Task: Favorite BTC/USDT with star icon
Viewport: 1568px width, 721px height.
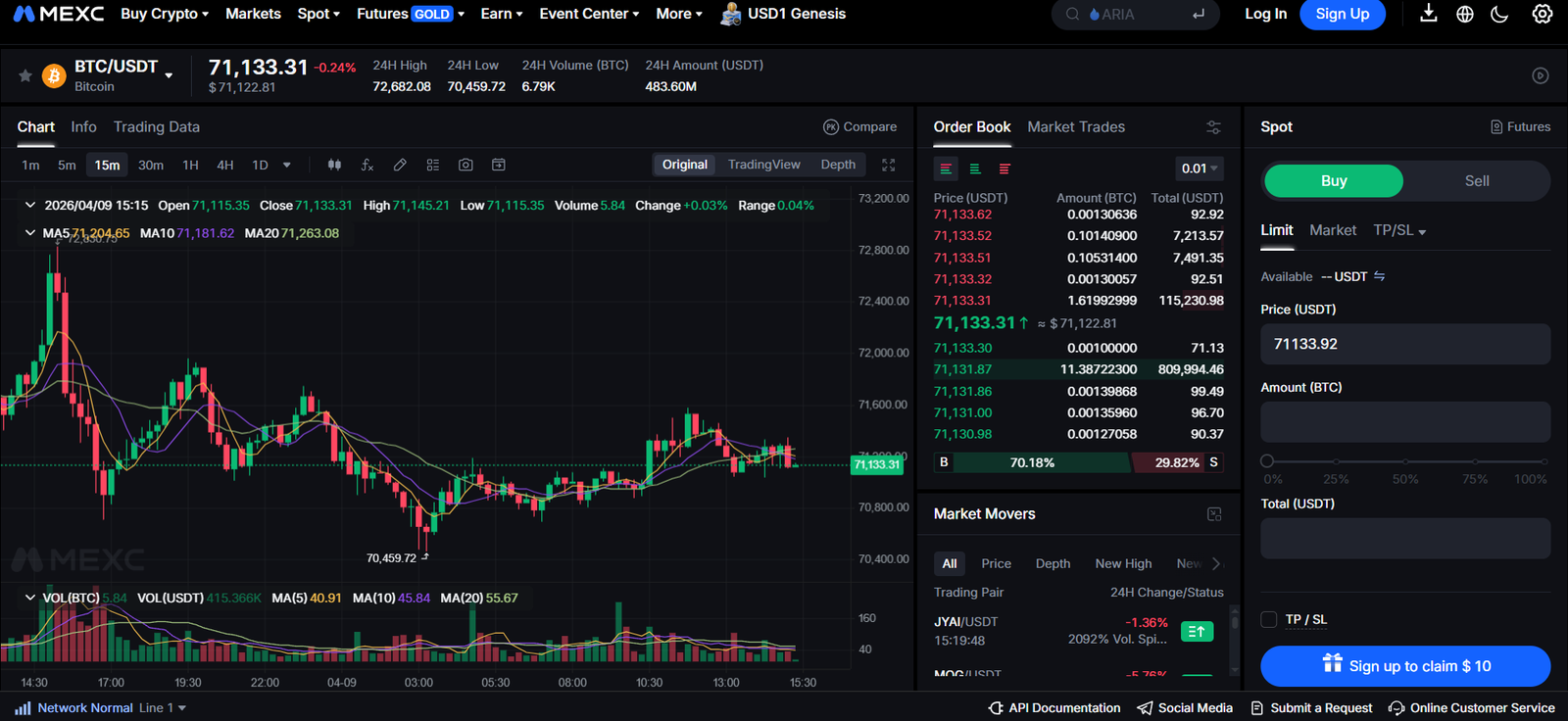Action: click(25, 75)
